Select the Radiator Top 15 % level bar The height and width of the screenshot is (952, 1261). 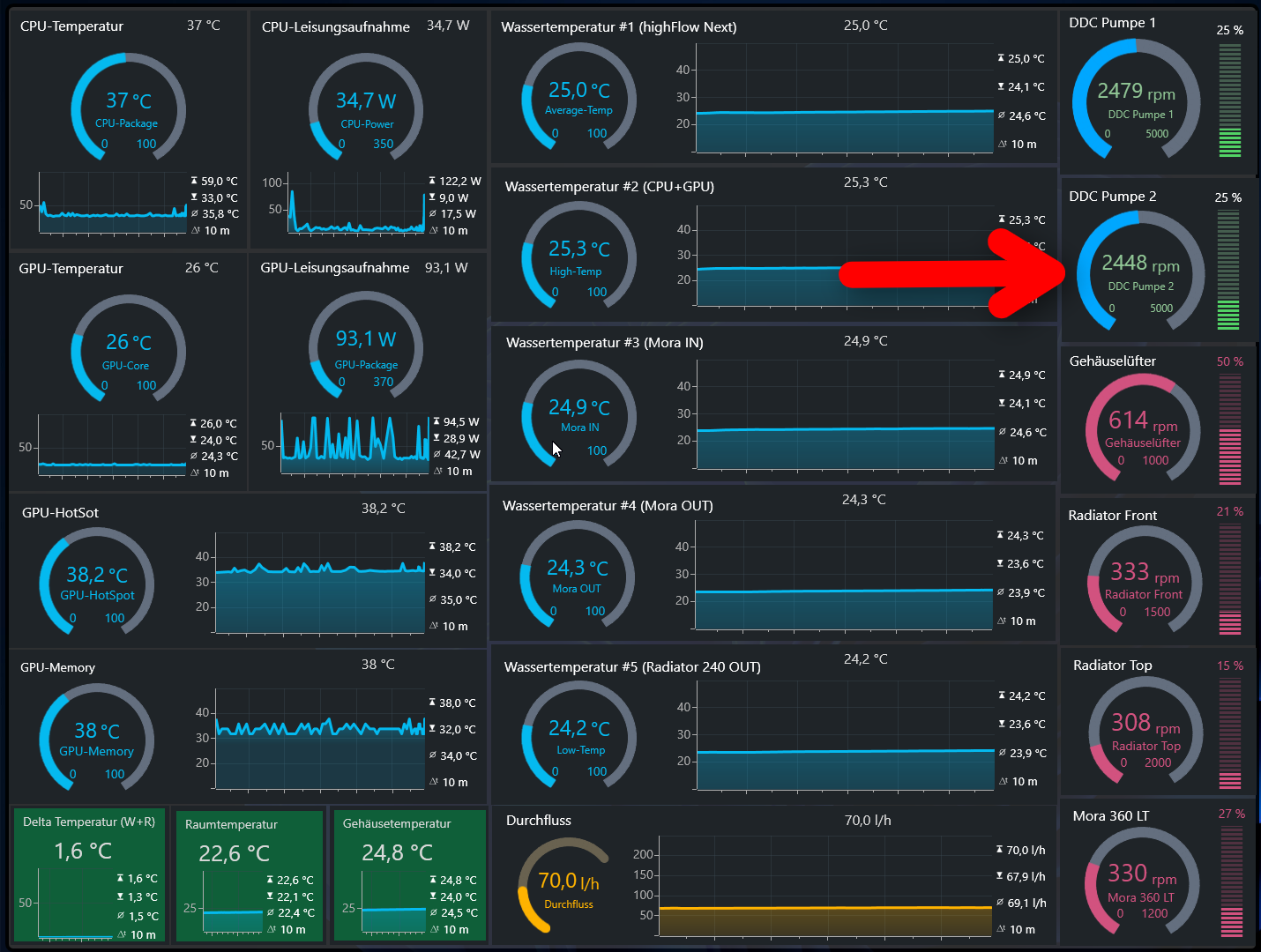click(x=1229, y=732)
